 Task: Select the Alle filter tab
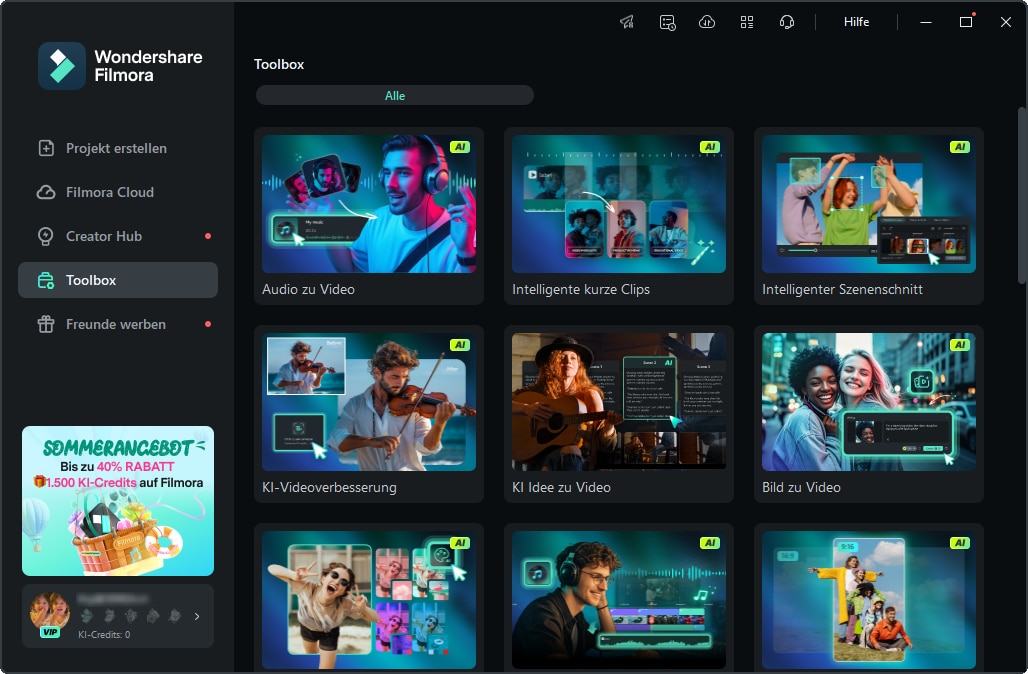395,96
